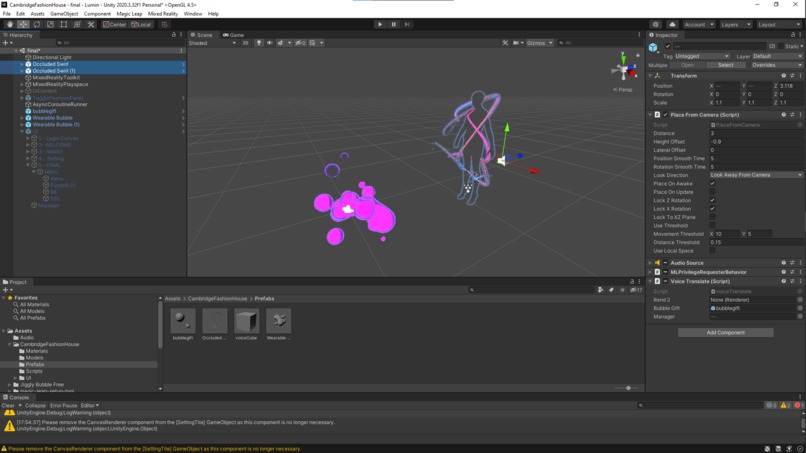Open the Tag Untagged dropdown
This screenshot has width=806, height=453.
(702, 56)
